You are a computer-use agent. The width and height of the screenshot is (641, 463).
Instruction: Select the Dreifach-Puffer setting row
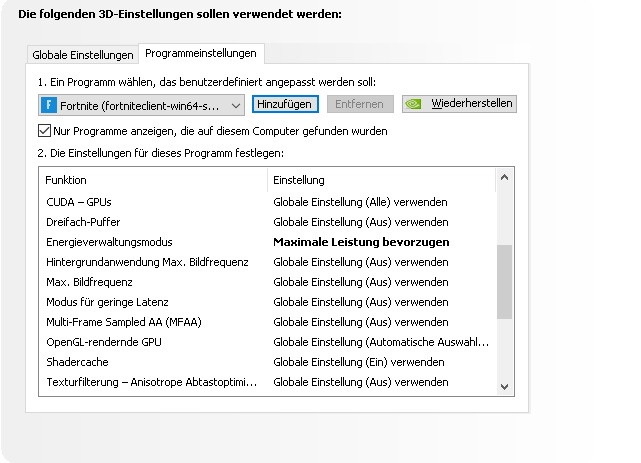[267, 222]
